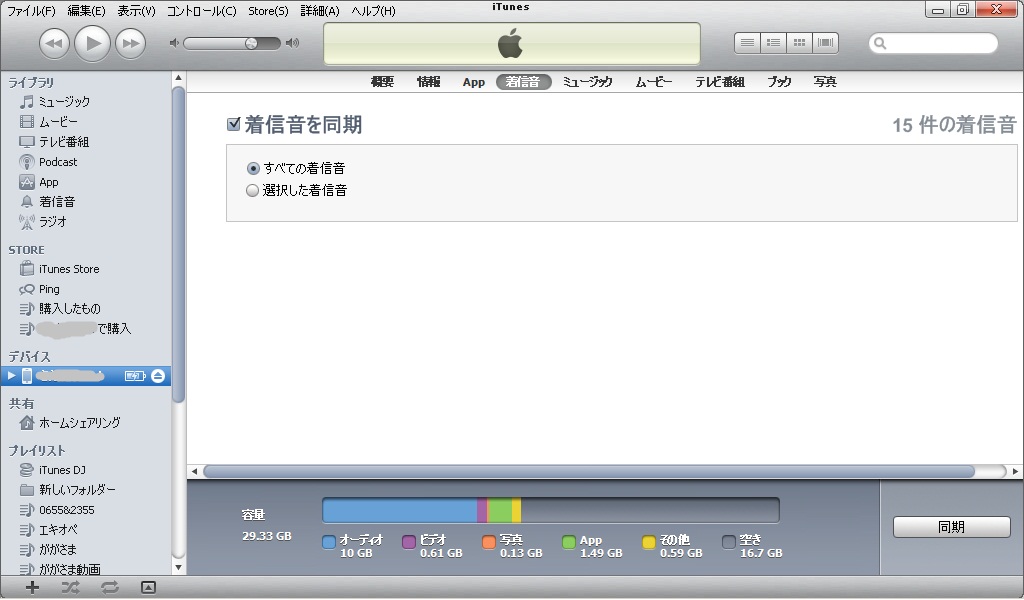1024x600 pixels.
Task: Open the 表示(V) menu
Action: tap(136, 11)
